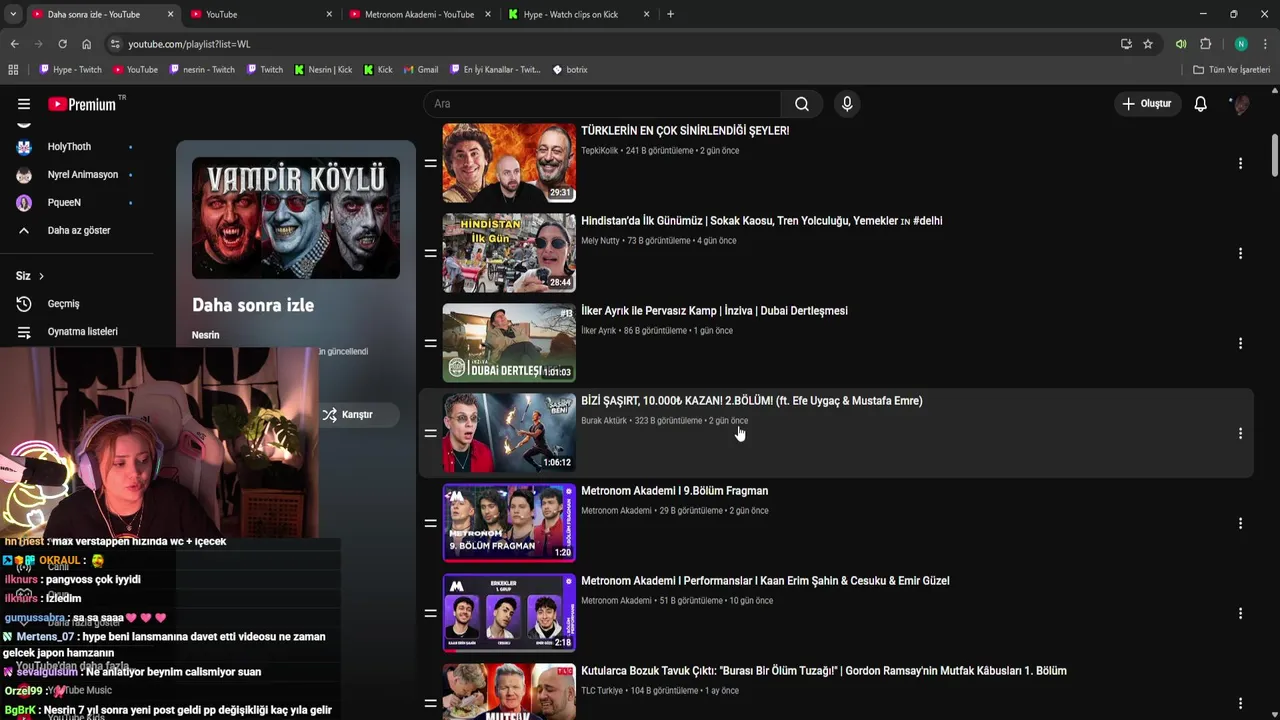Image resolution: width=1280 pixels, height=720 pixels.
Task: Grab reorder handle of BİZİ ŞAŞIRT video
Action: pos(430,433)
